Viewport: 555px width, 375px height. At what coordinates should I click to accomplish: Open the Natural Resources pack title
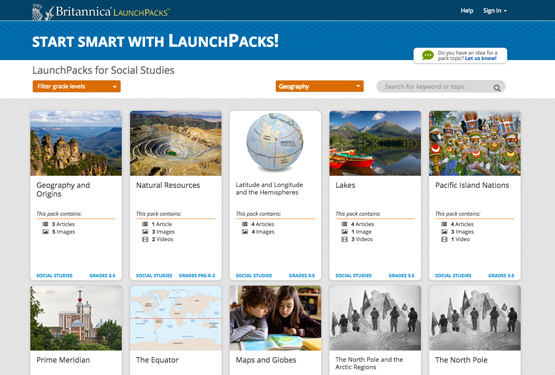pos(168,185)
